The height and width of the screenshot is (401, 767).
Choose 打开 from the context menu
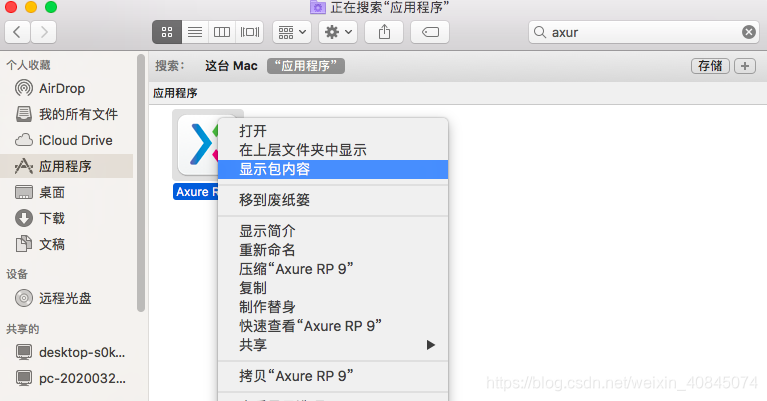click(333, 131)
